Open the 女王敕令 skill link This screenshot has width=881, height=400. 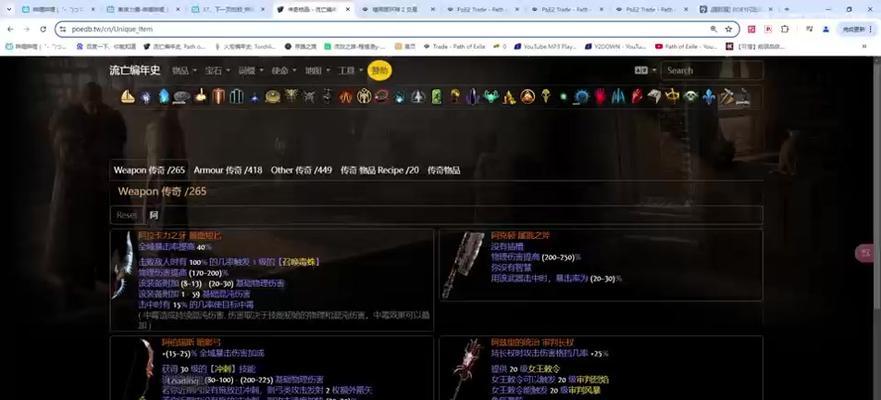(x=544, y=369)
